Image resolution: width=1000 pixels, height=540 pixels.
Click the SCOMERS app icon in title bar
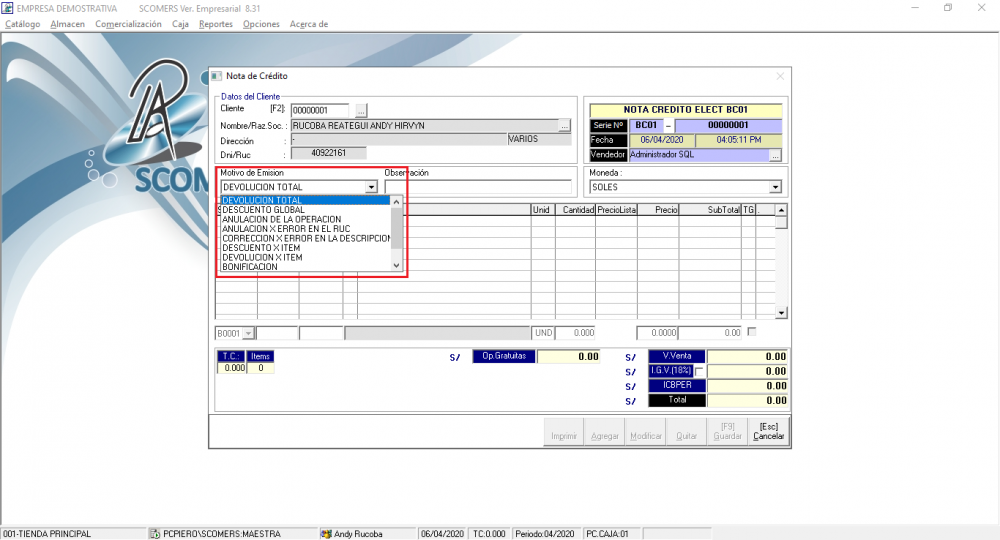pyautogui.click(x=7, y=8)
